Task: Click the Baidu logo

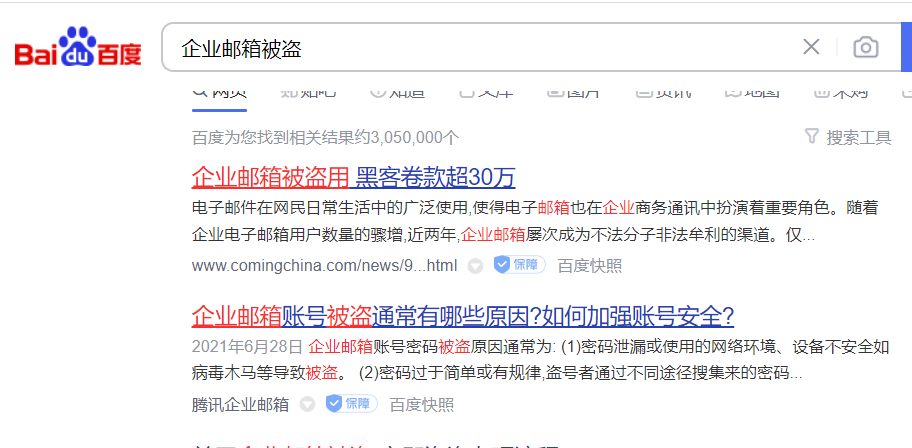Action: coord(78,47)
